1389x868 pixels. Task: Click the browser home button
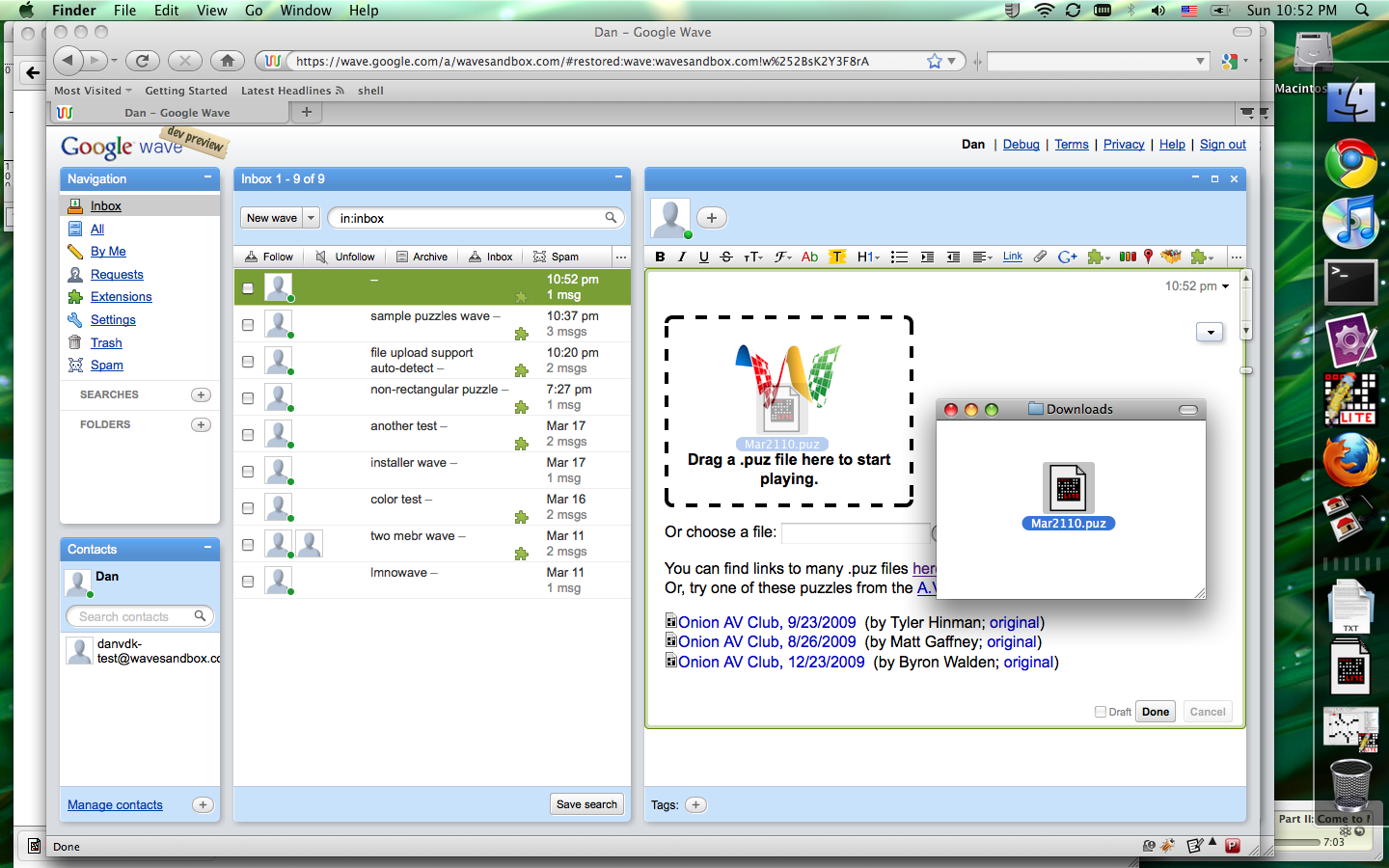click(x=228, y=61)
